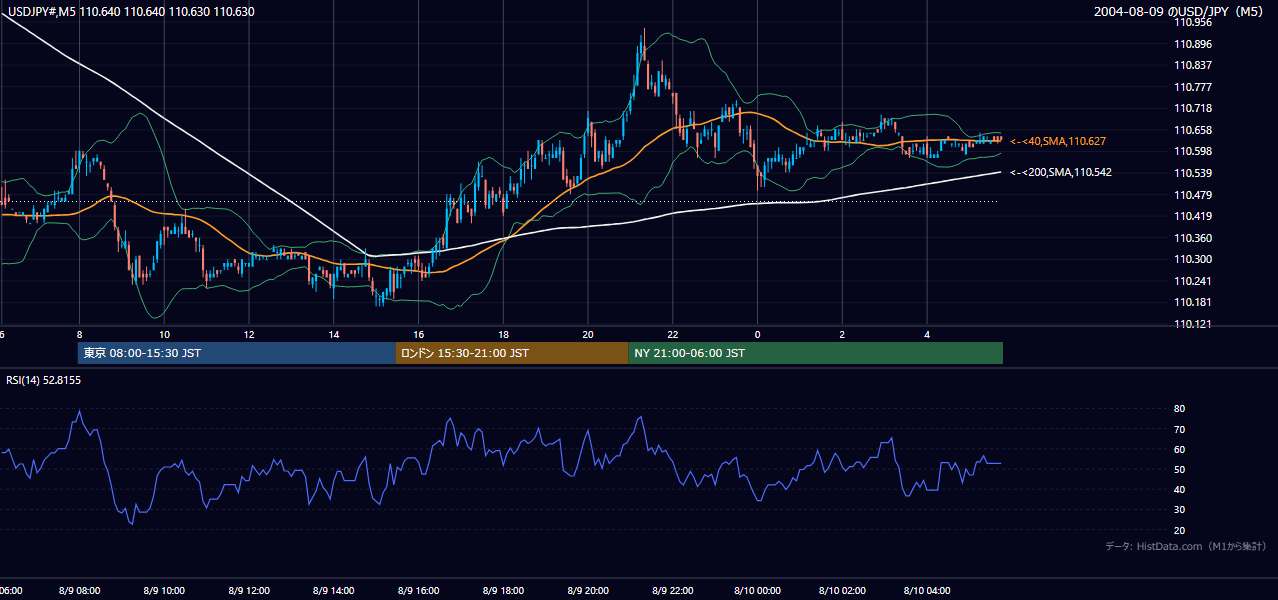This screenshot has height=600, width=1278.
Task: Click the 110.479 price axis label
Action: (x=1194, y=195)
